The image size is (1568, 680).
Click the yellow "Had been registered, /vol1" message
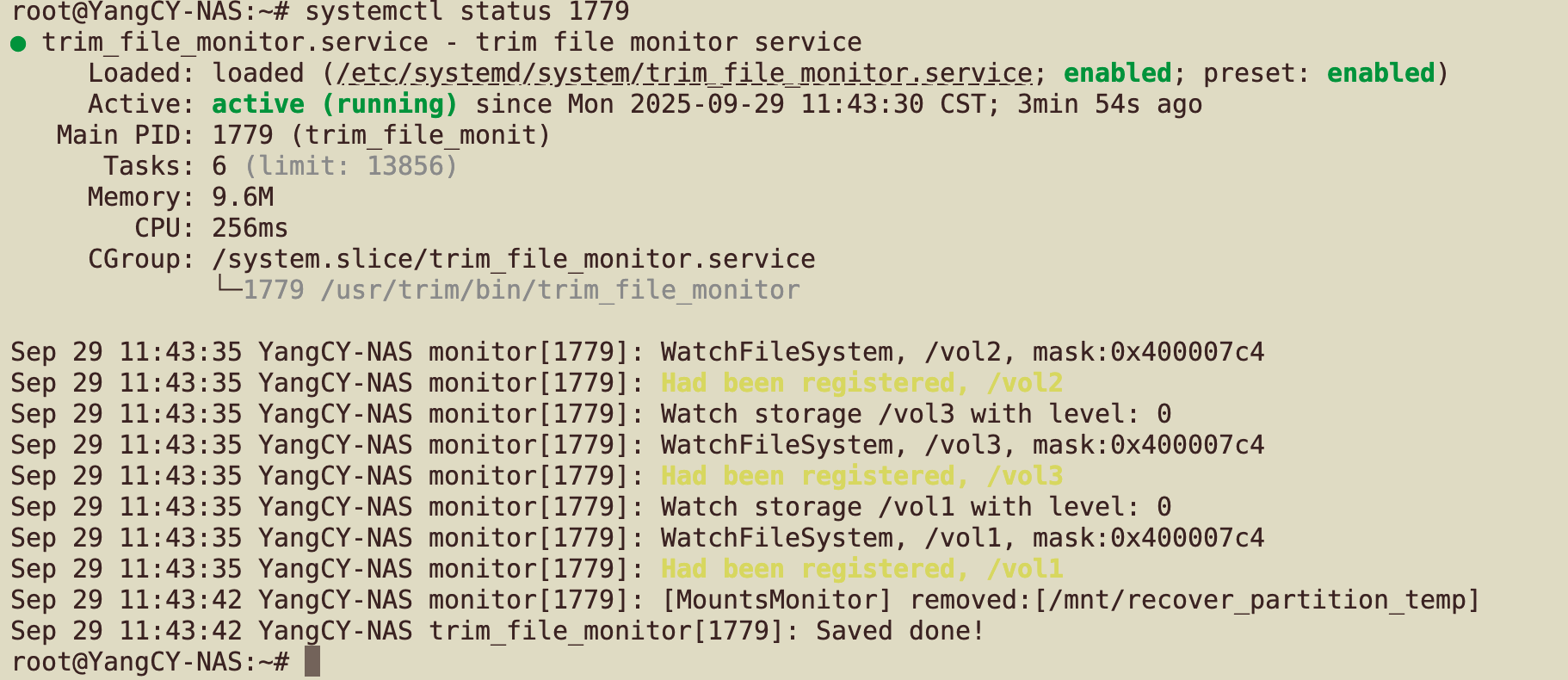point(861,569)
